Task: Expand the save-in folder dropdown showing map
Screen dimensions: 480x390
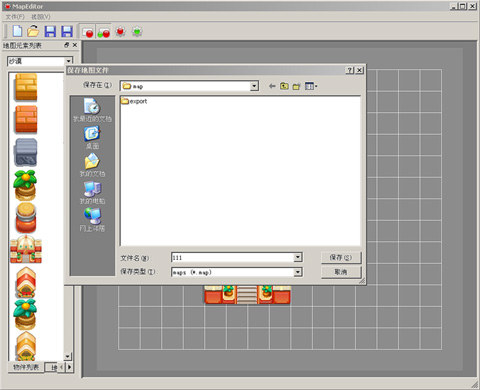Action: 254,86
